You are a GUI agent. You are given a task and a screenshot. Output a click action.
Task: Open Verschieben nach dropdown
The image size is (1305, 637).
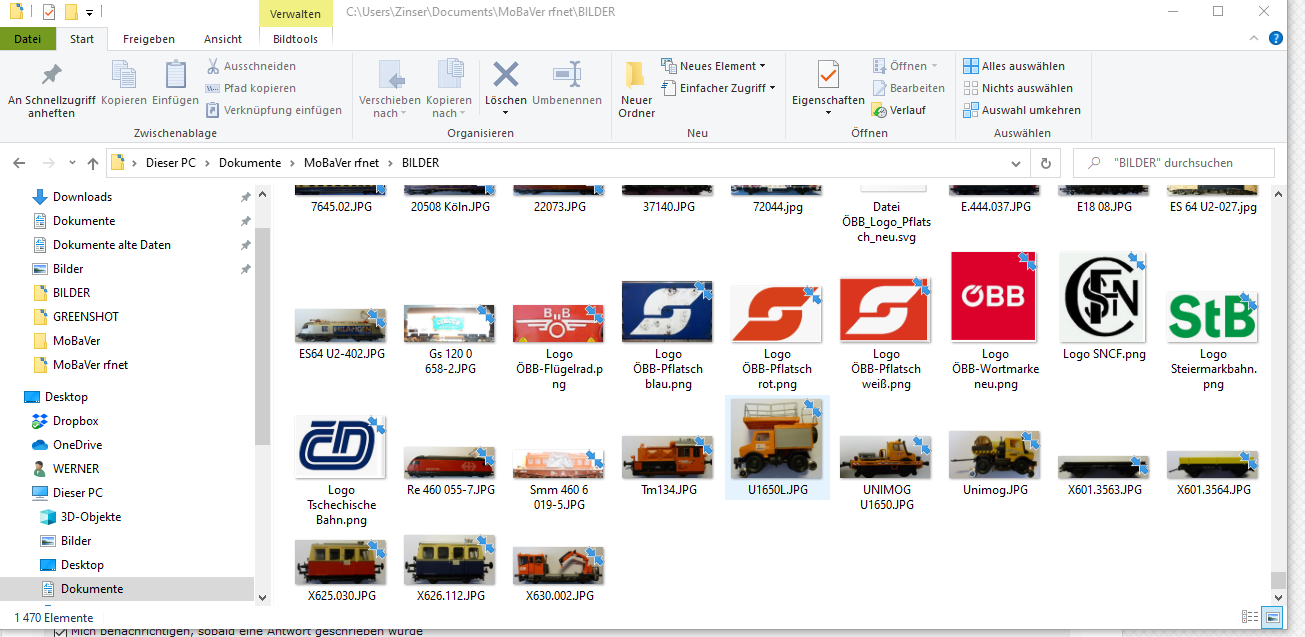[x=390, y=90]
